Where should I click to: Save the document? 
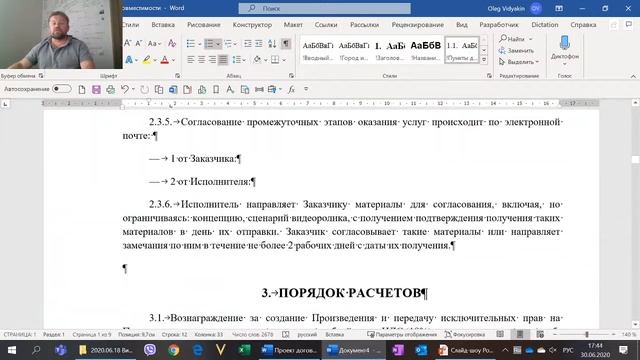click(x=96, y=89)
